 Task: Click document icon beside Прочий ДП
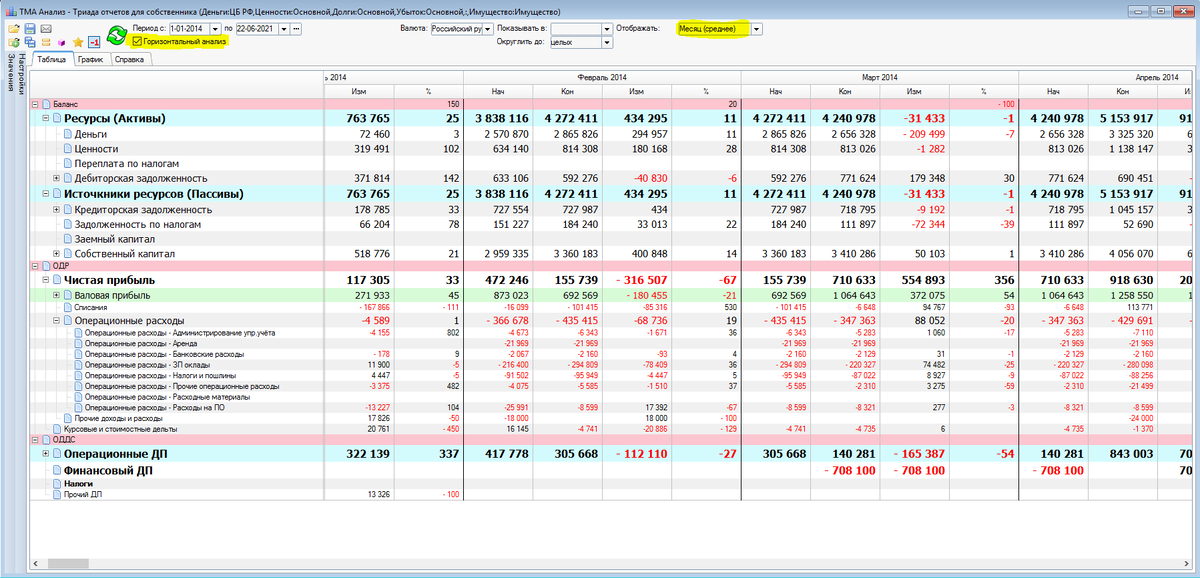point(55,494)
